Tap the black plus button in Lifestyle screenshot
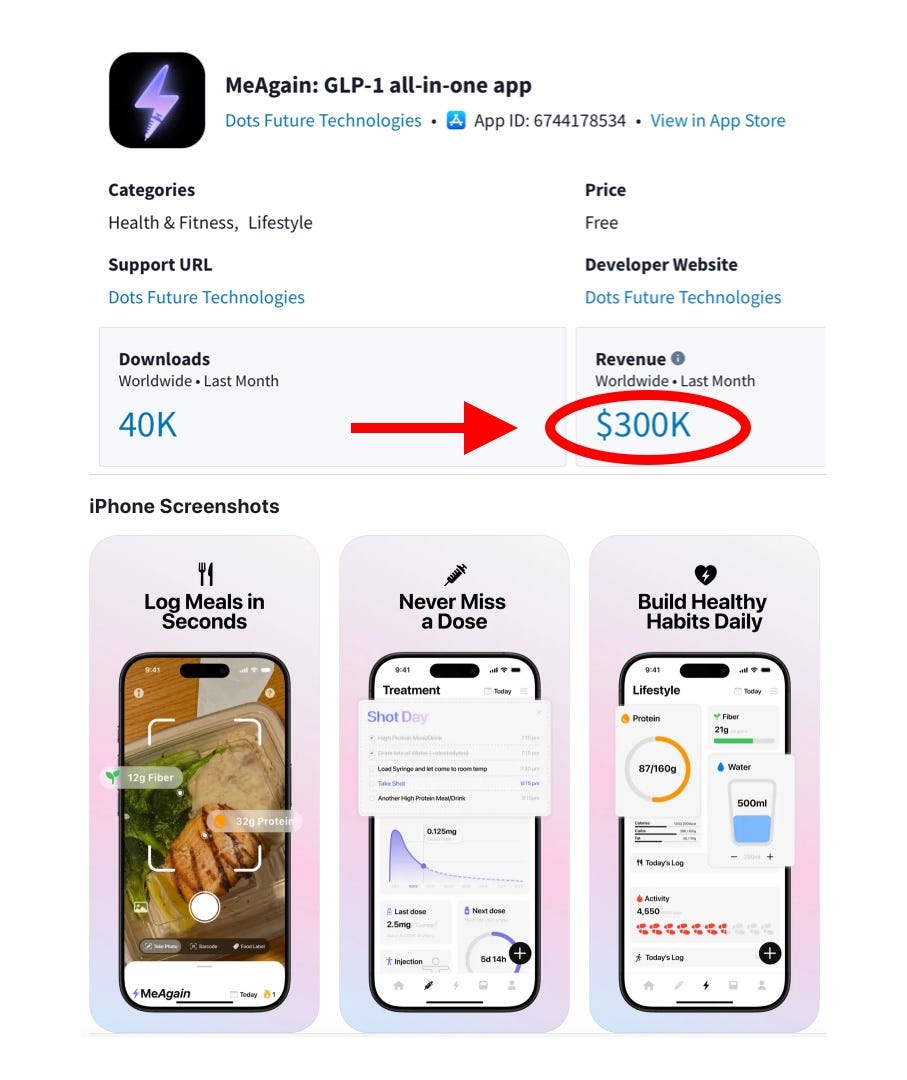907x1080 pixels. point(769,953)
